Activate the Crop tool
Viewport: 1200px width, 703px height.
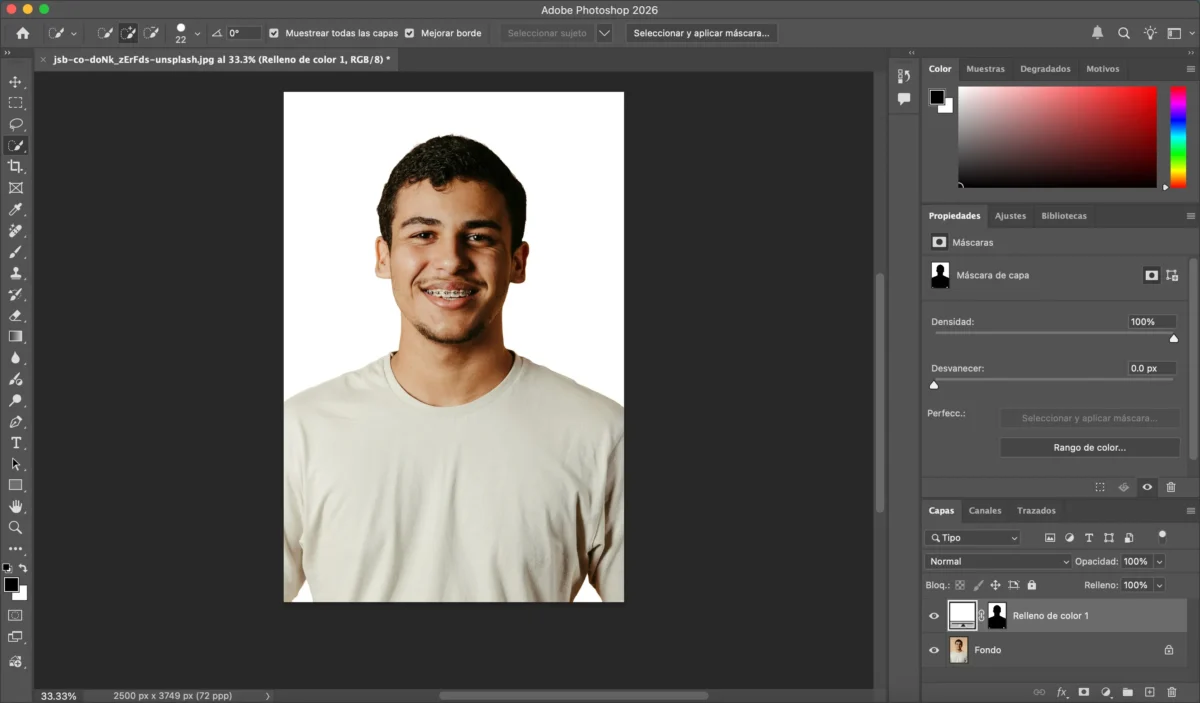tap(16, 166)
